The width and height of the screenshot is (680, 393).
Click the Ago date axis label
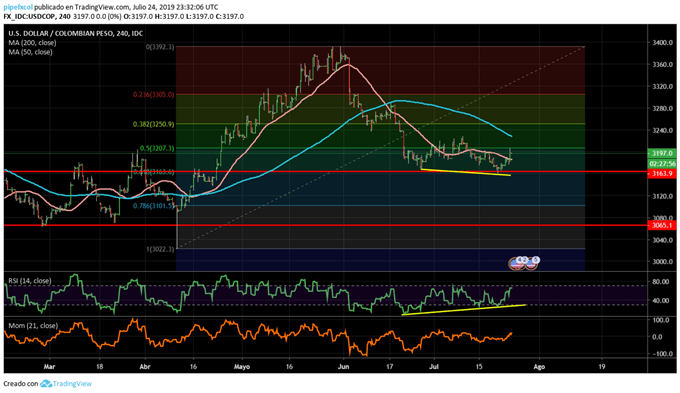pos(539,367)
